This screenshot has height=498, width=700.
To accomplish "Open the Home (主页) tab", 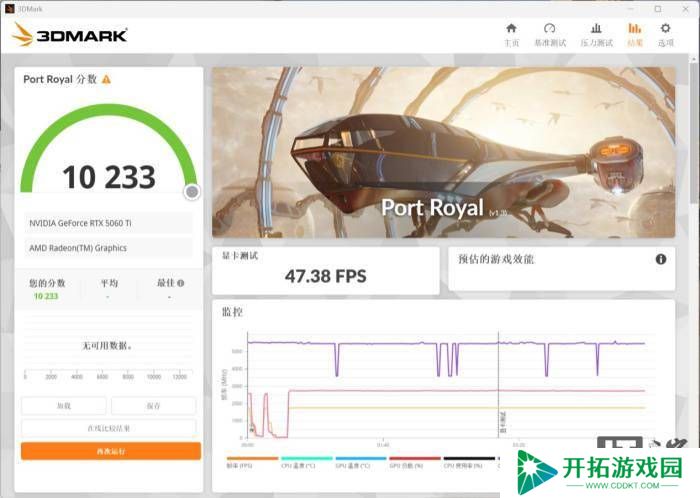I will (x=512, y=35).
